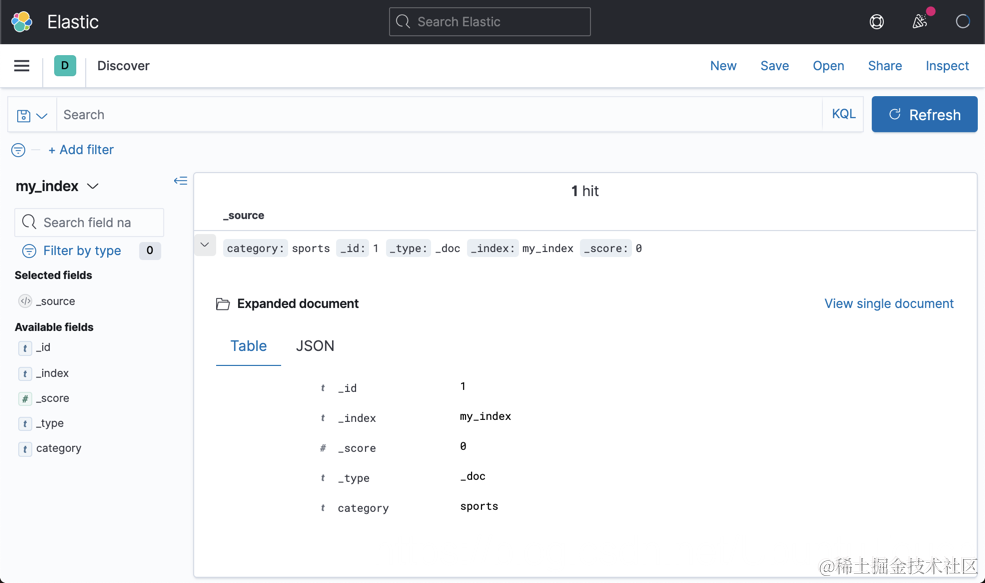Click the 1 hit count text
985x583 pixels.
click(585, 191)
